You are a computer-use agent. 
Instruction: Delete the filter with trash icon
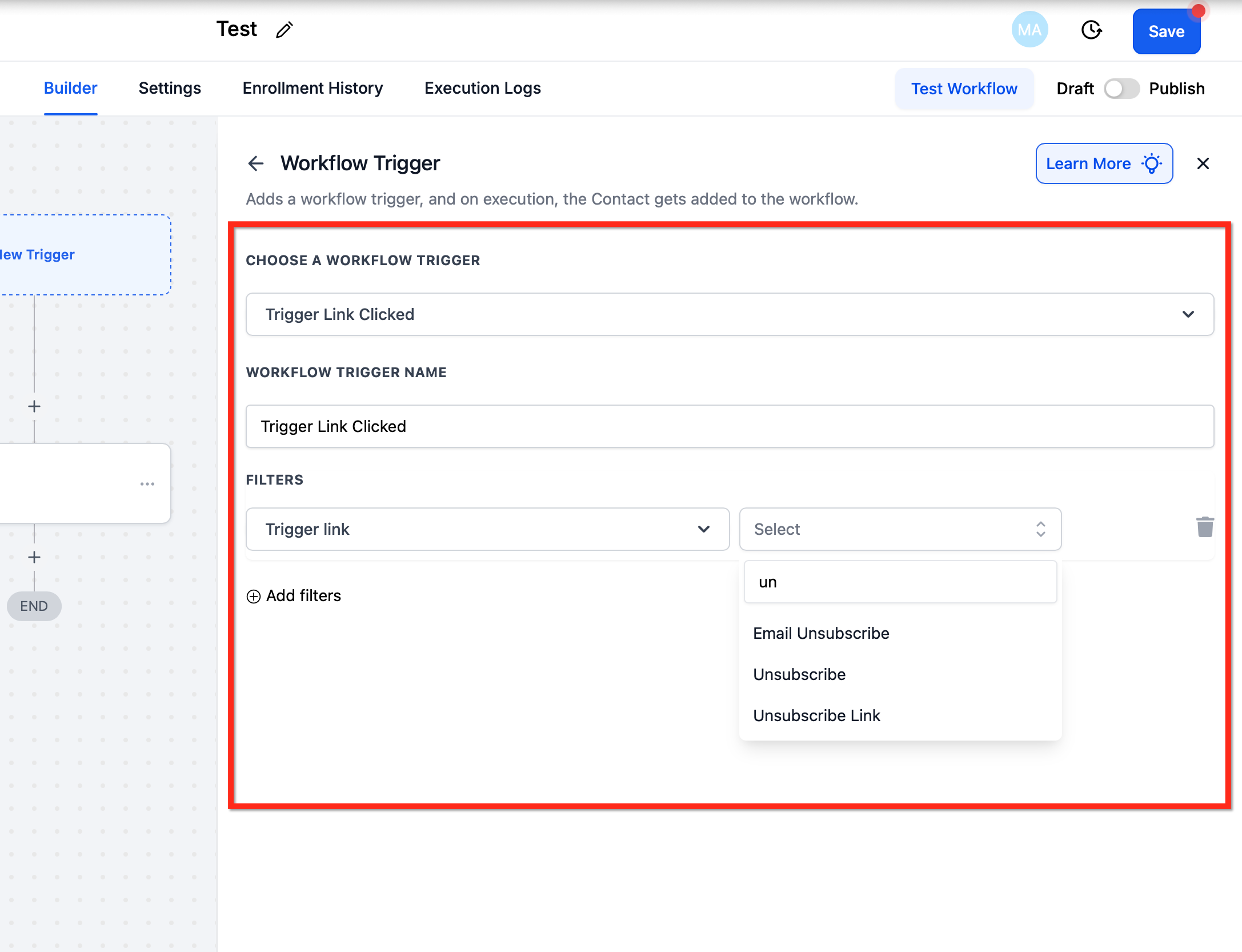pyautogui.click(x=1205, y=527)
